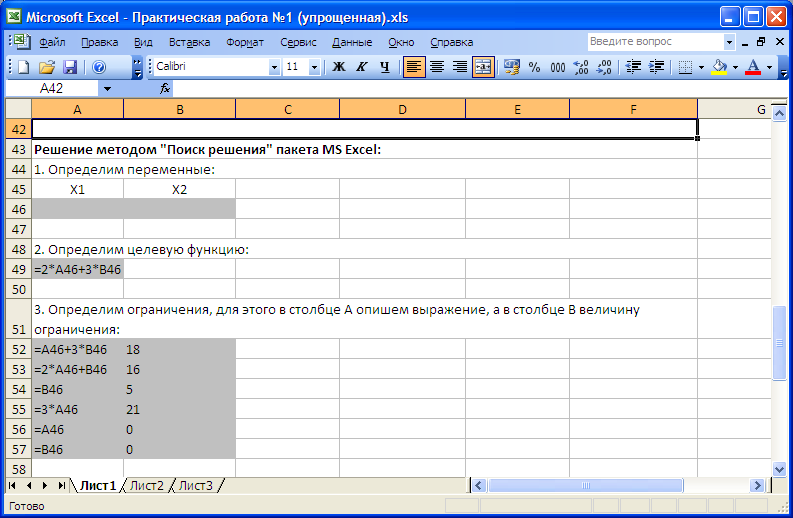Image resolution: width=793 pixels, height=518 pixels.
Task: Click the insert function fx button
Action: pos(165,89)
